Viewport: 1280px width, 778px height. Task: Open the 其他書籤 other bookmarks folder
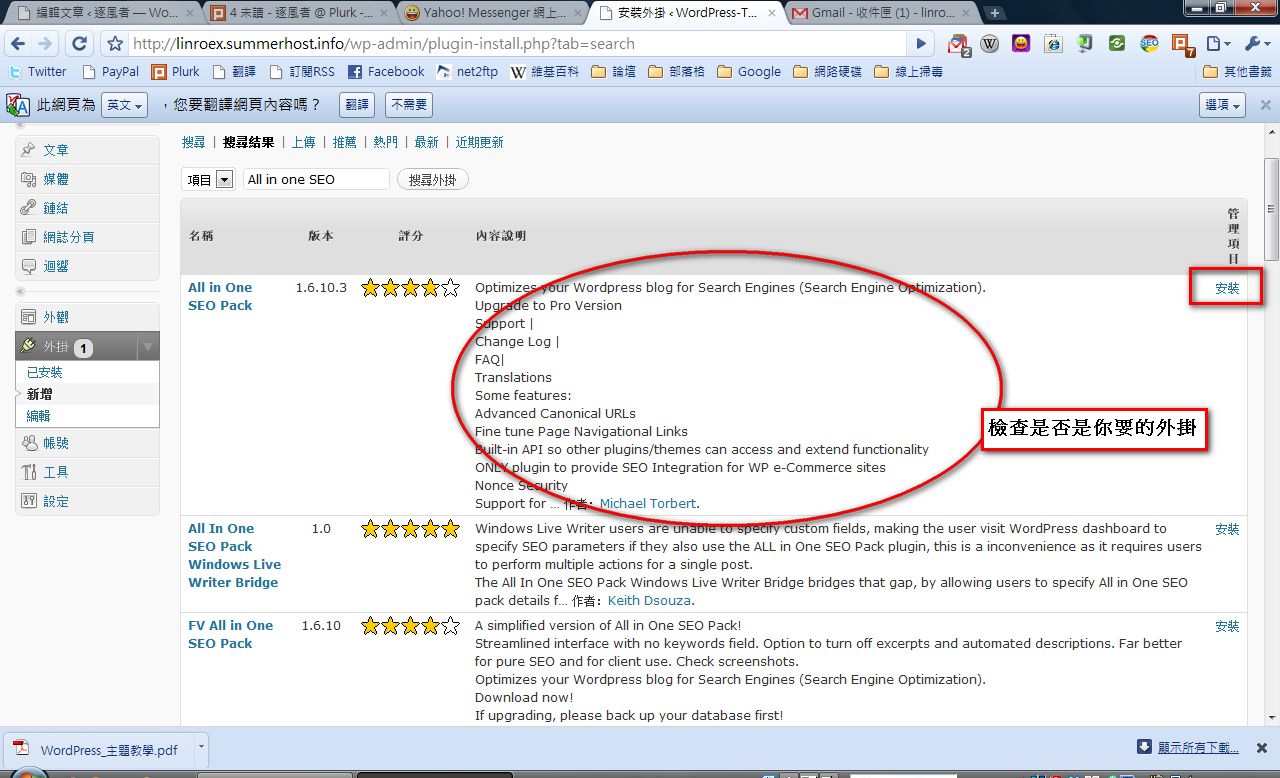(1237, 72)
